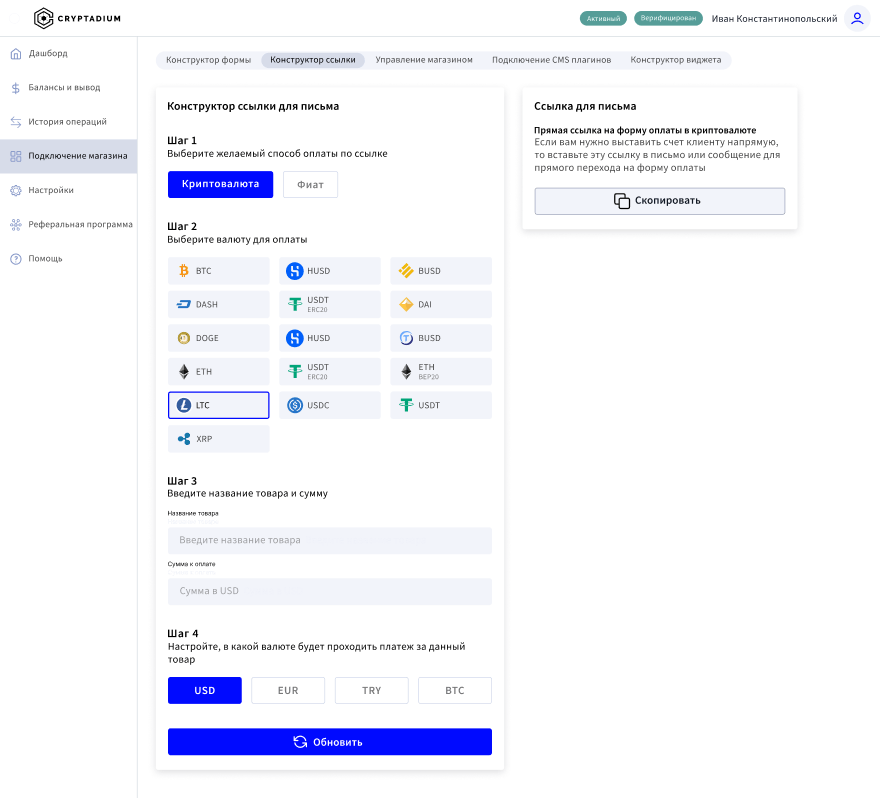Choose EUR as payment currency

pyautogui.click(x=288, y=691)
